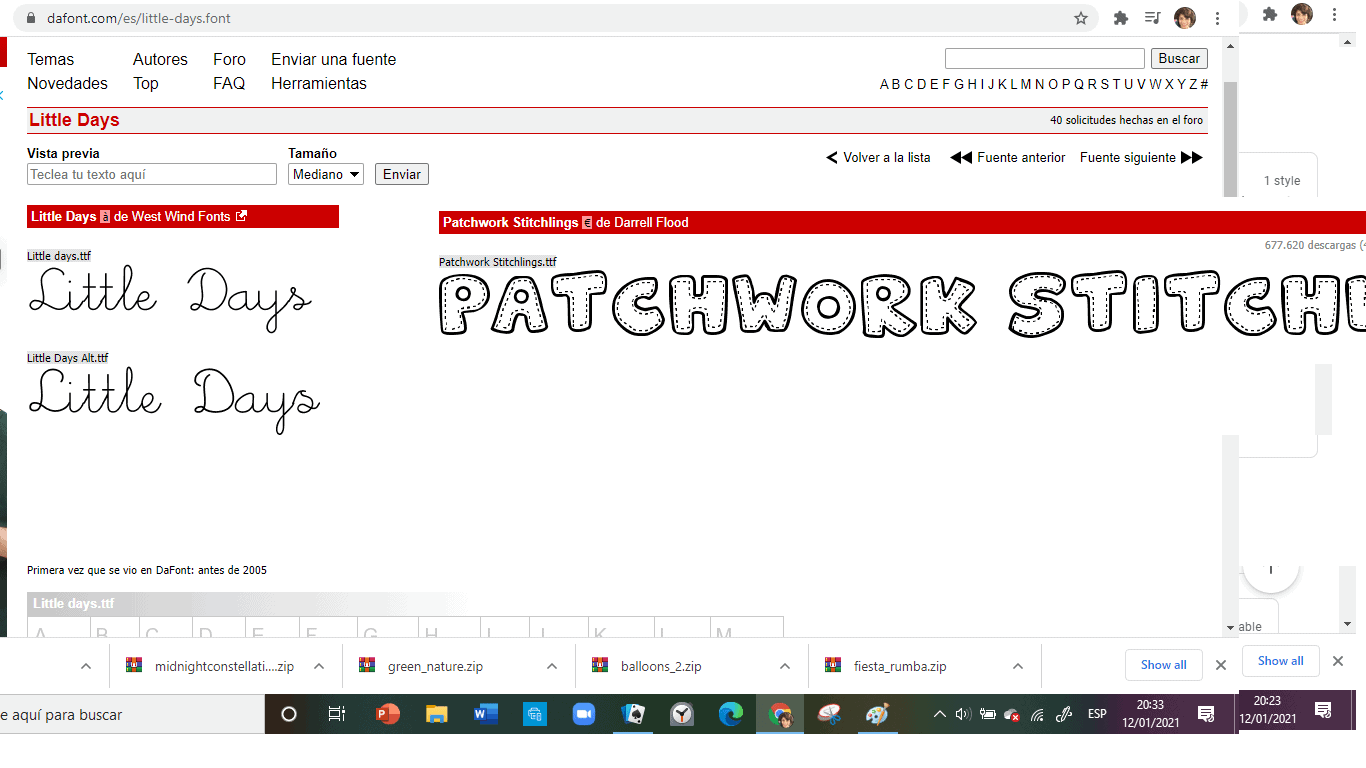
Task: Go to Fuente siguiente
Action: click(x=1141, y=157)
